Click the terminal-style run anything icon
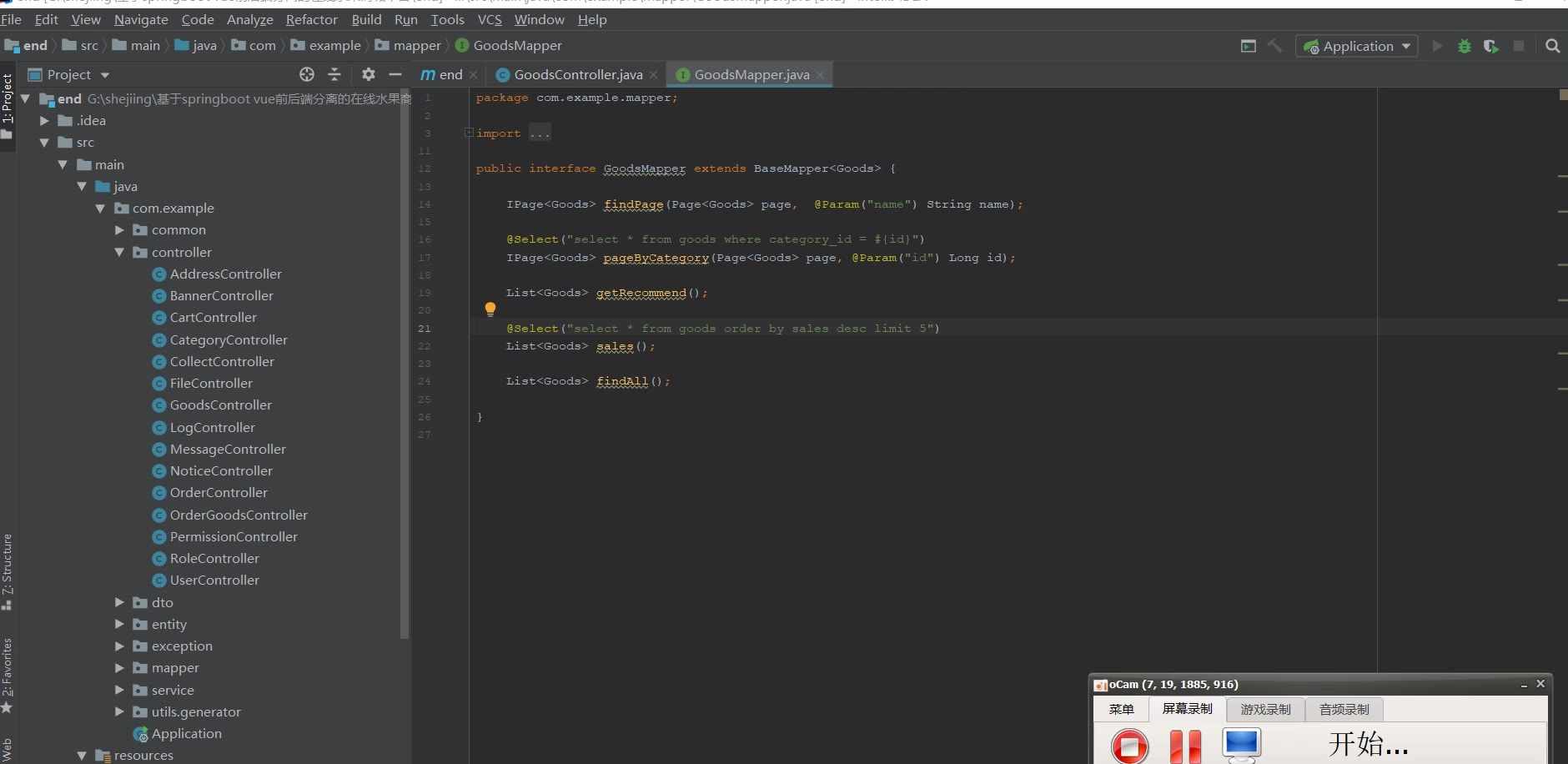The image size is (1568, 764). coord(1249,47)
